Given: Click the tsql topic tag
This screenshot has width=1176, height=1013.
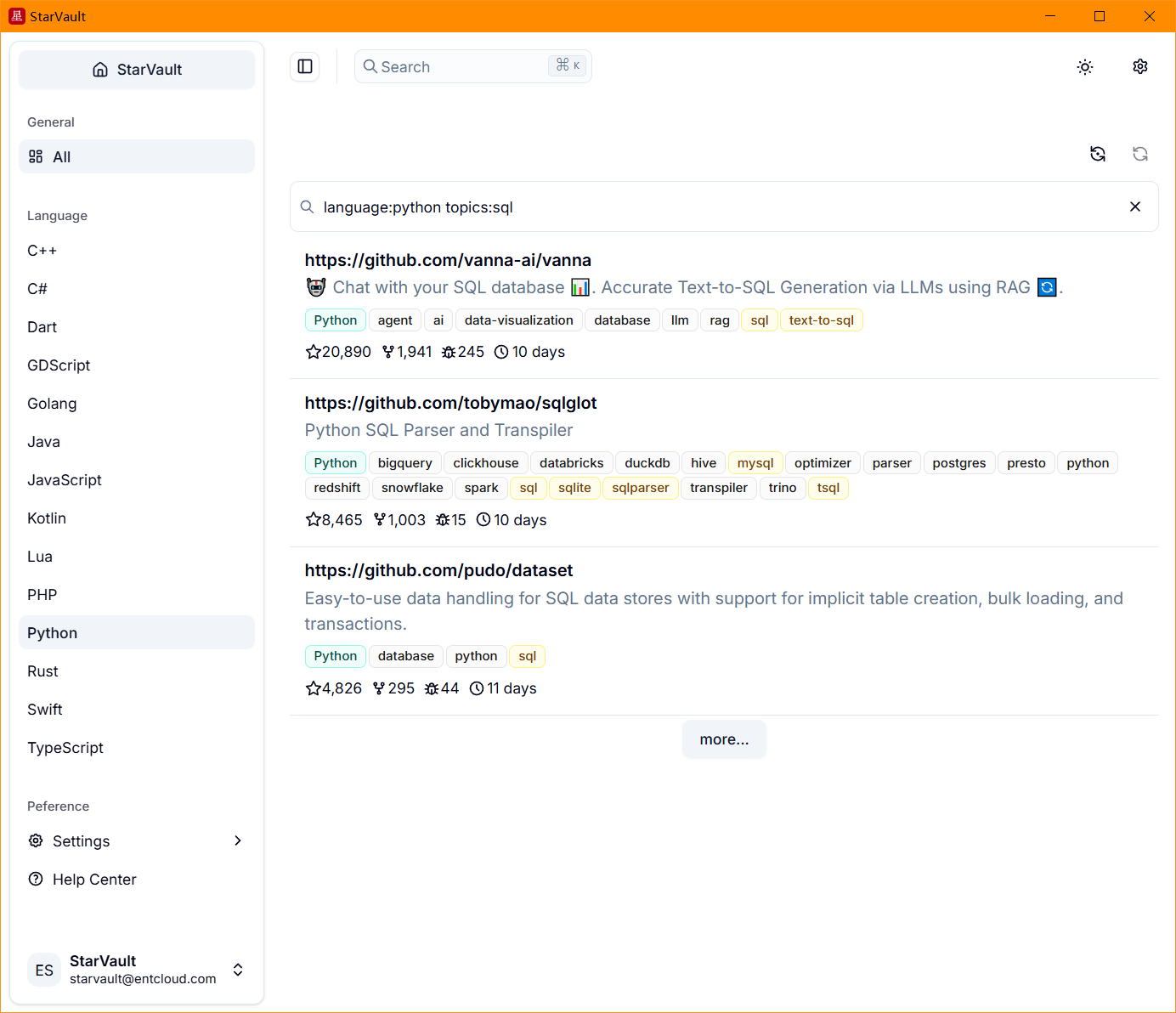Looking at the screenshot, I should click(x=828, y=488).
